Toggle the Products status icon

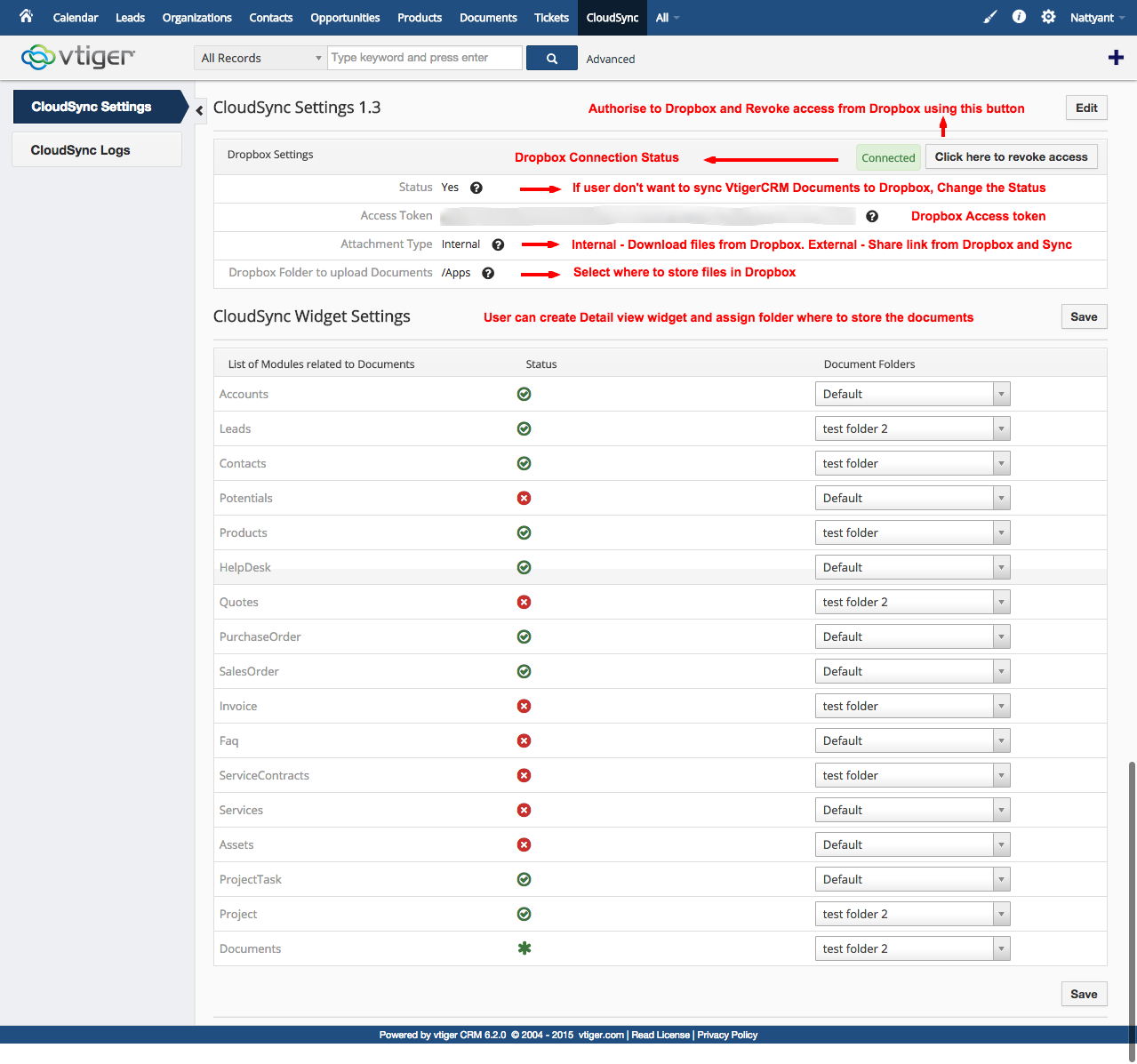click(524, 532)
